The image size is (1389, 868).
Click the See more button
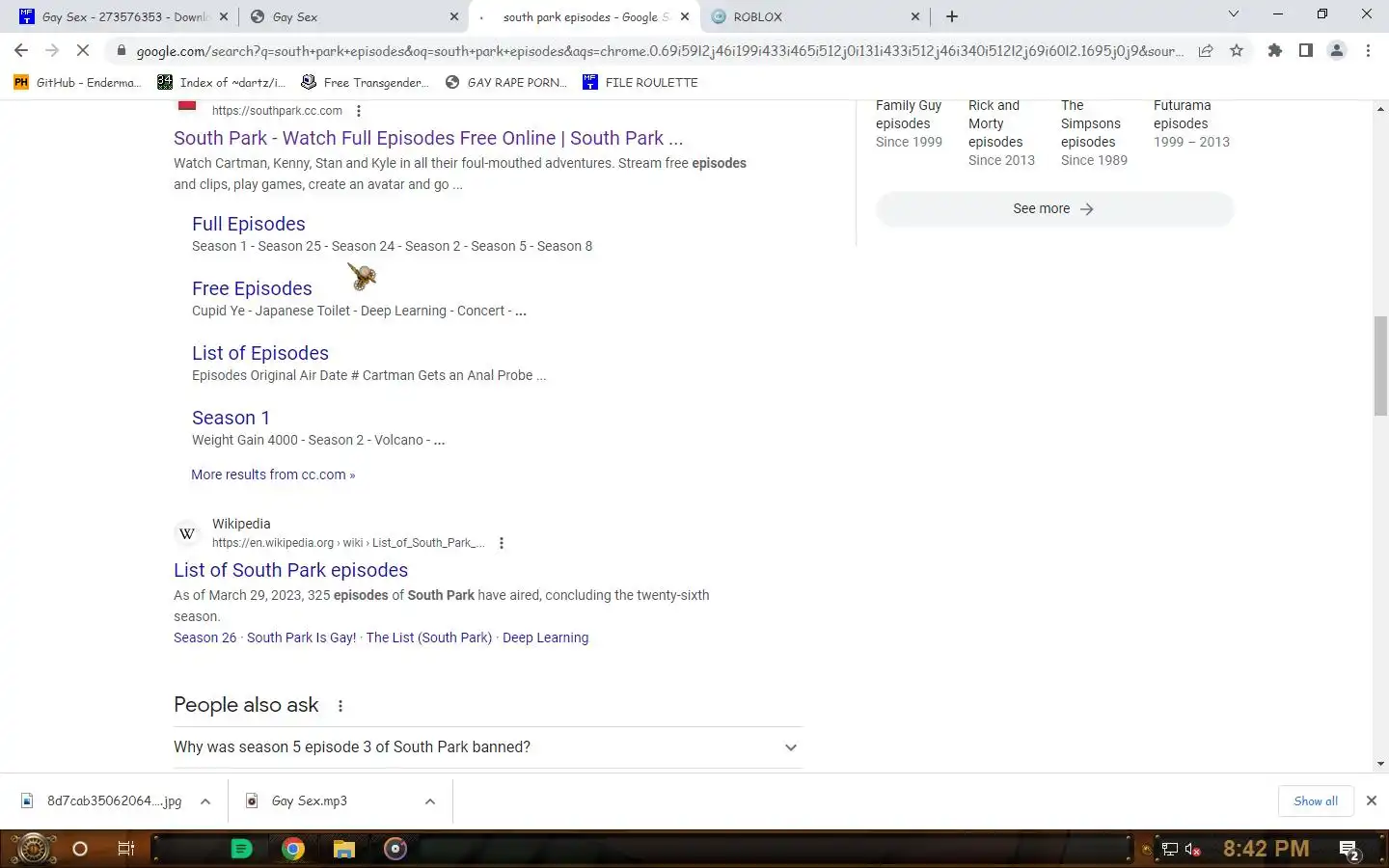(x=1054, y=208)
